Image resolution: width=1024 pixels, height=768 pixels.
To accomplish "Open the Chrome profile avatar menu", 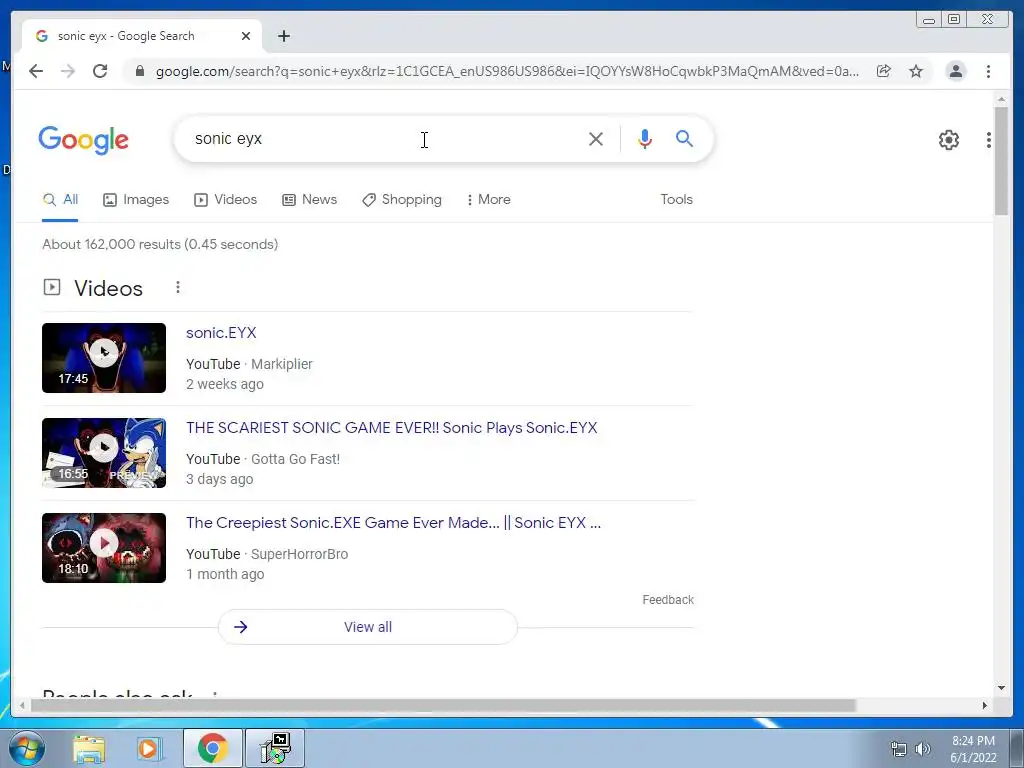I will coord(955,71).
